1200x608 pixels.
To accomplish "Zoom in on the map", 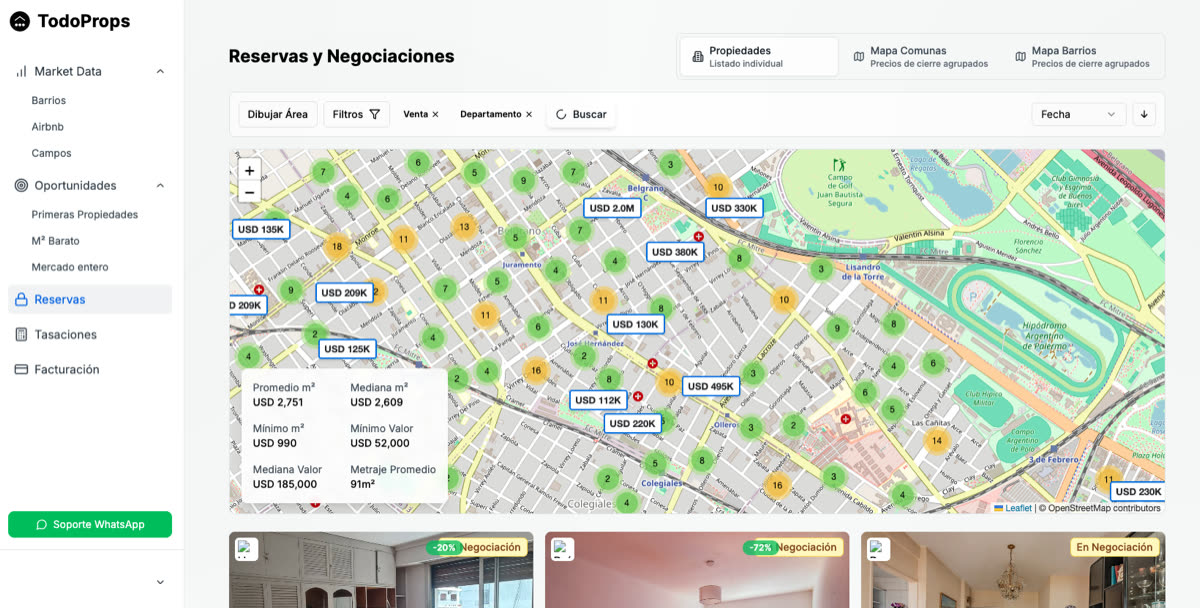I will tap(249, 171).
